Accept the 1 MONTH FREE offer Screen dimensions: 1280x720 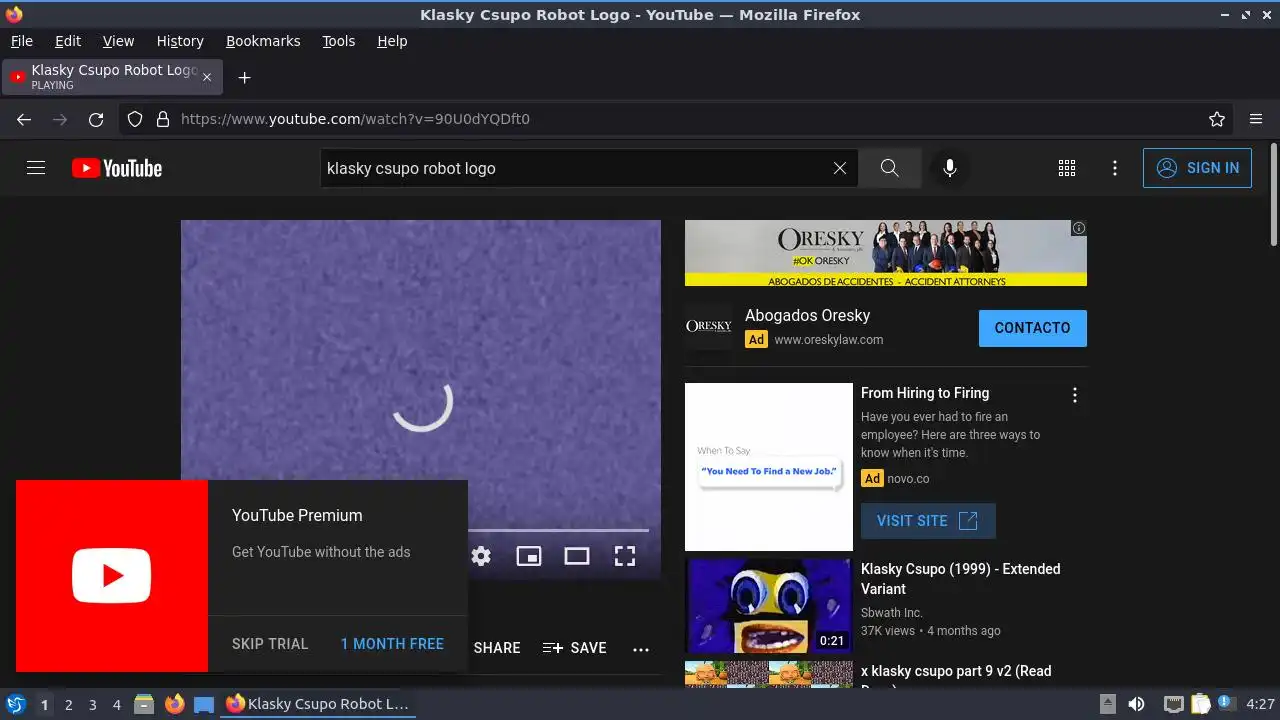[x=392, y=644]
